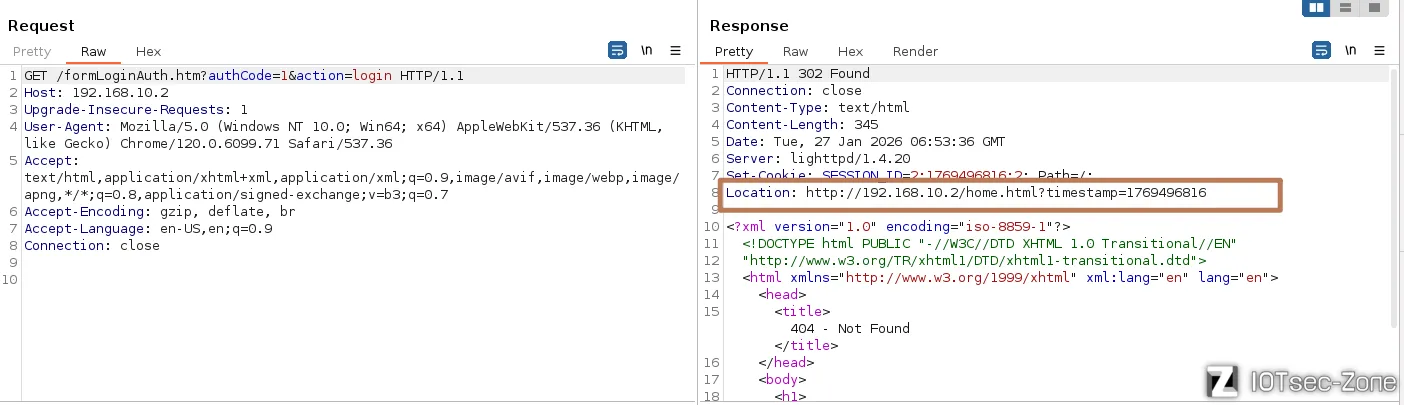Toggle word wrap in the Request panel

point(618,50)
